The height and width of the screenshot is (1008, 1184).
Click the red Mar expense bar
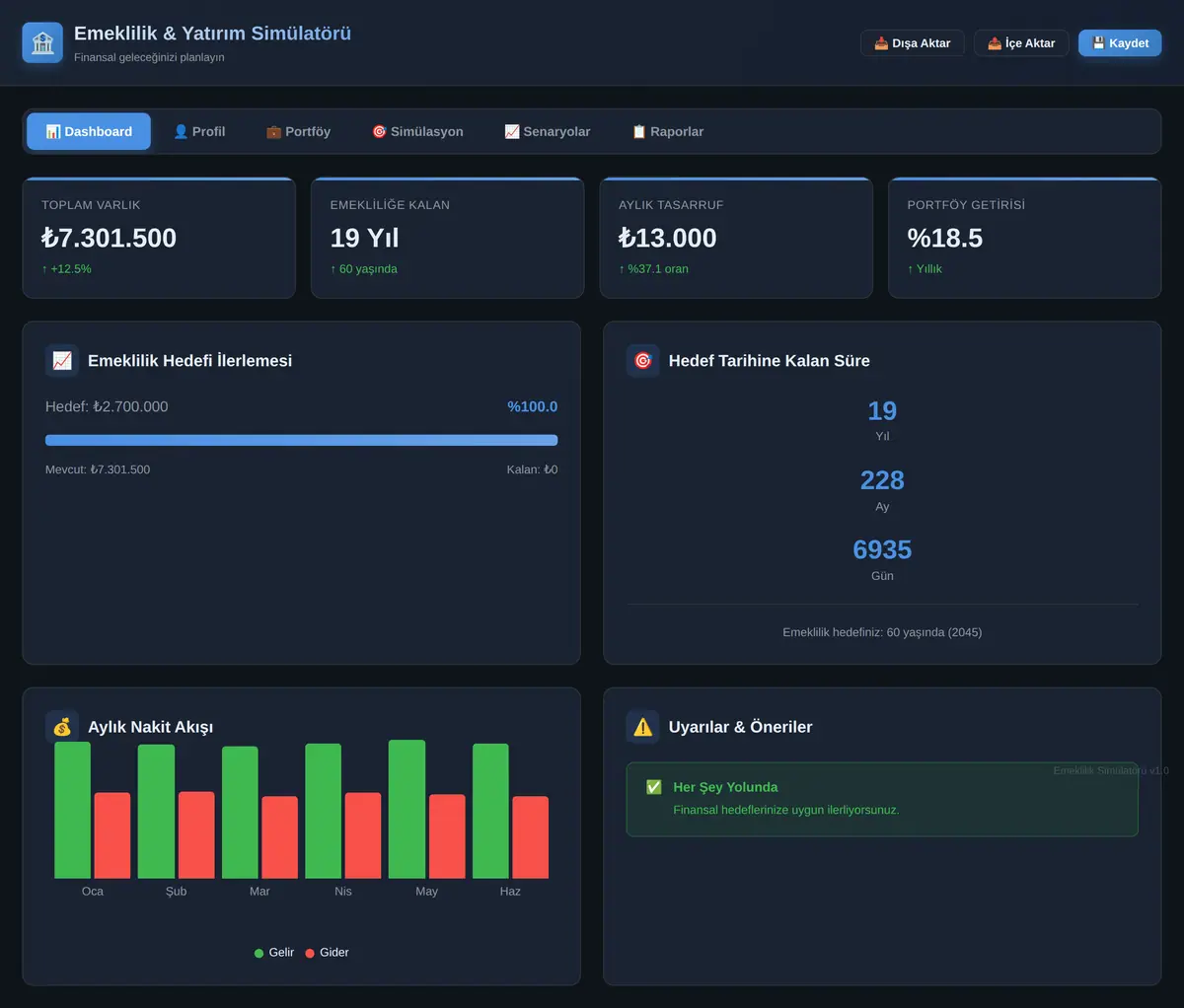[x=279, y=837]
